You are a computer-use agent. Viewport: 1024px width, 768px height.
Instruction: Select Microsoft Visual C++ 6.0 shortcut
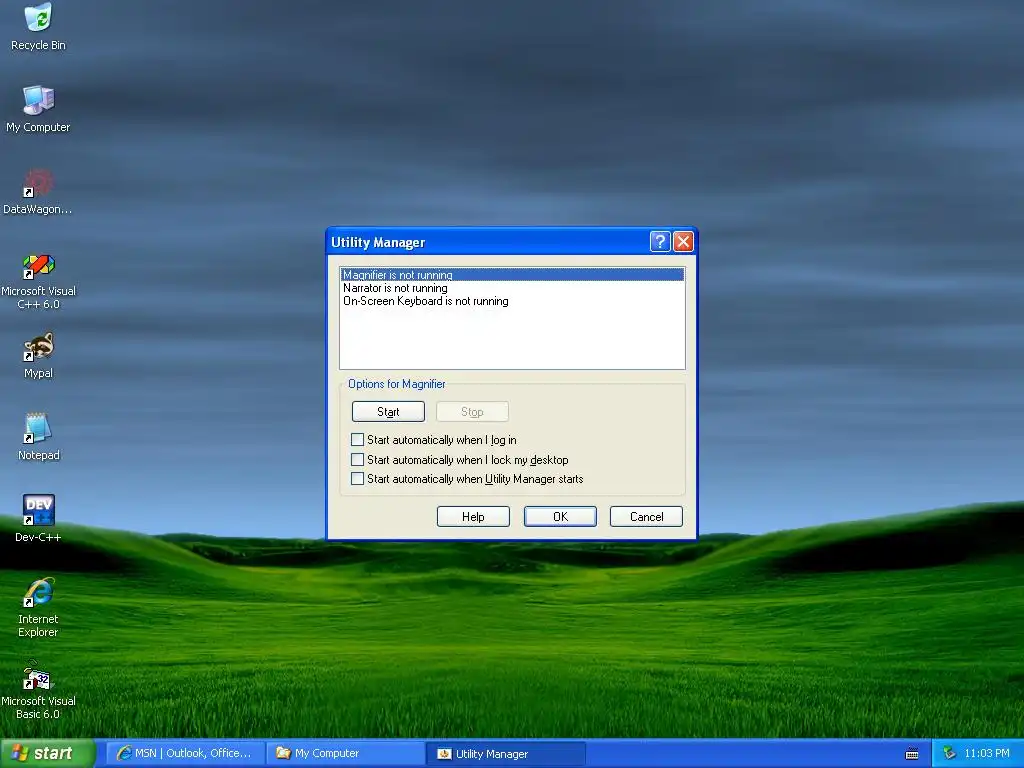[x=38, y=281]
